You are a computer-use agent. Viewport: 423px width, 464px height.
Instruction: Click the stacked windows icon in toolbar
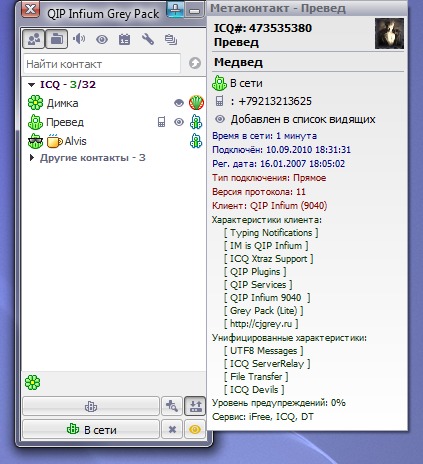(x=171, y=39)
